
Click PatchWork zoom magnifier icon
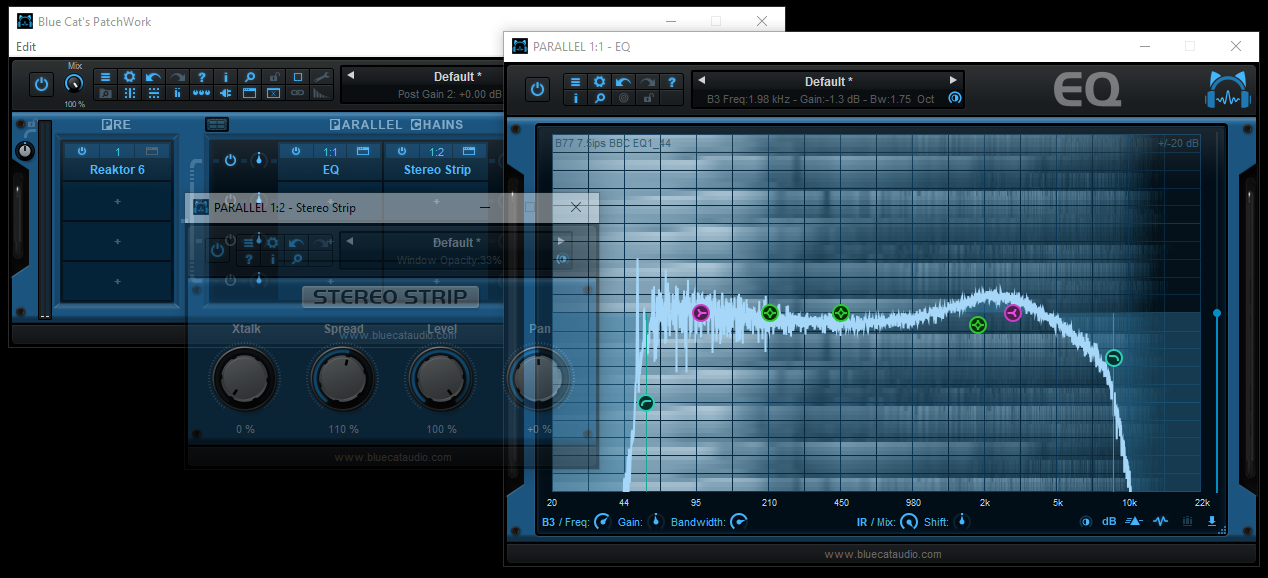coord(250,77)
